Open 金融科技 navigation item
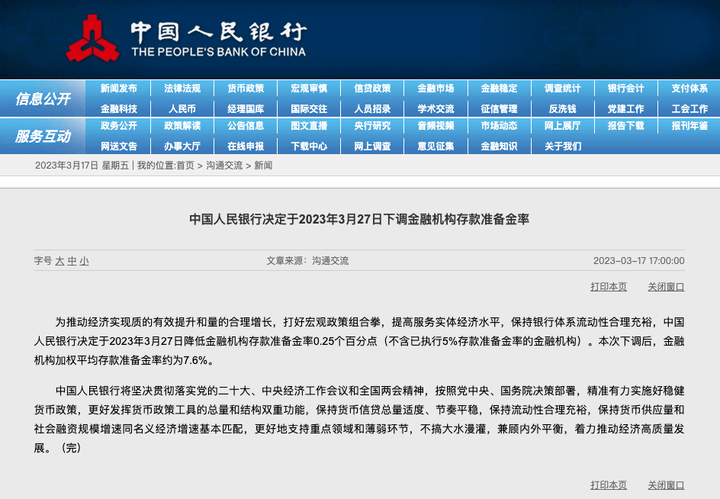This screenshot has height=499, width=720. [119, 109]
